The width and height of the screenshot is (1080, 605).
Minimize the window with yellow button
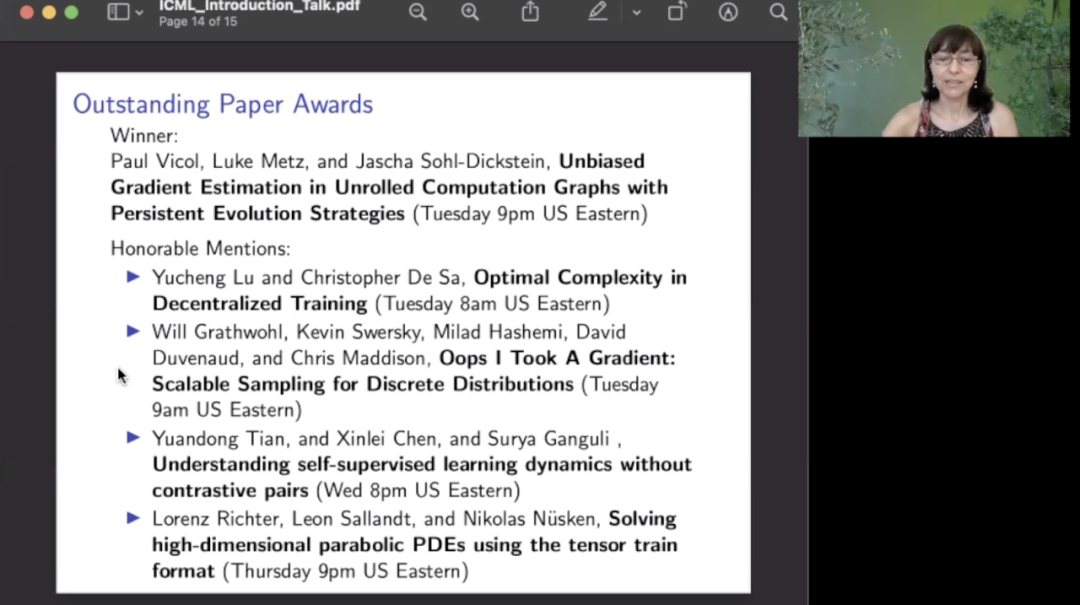tap(49, 12)
